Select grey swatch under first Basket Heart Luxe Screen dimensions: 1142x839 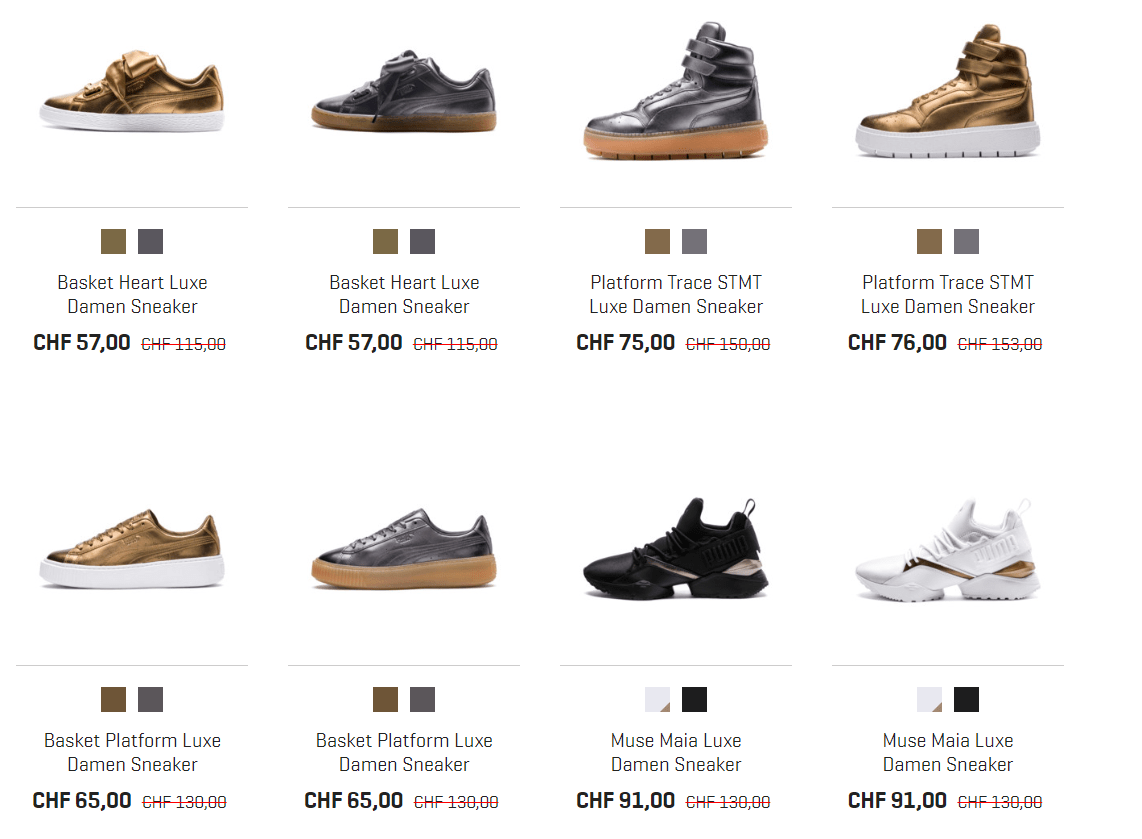[151, 241]
